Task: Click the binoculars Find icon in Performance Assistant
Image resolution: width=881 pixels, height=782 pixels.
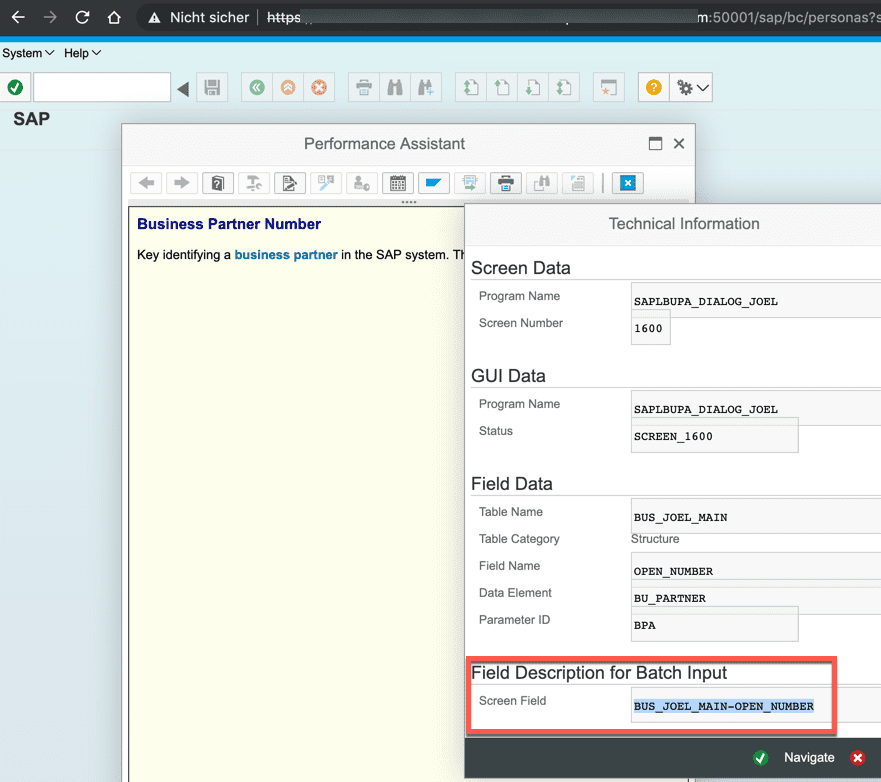Action: (x=542, y=183)
